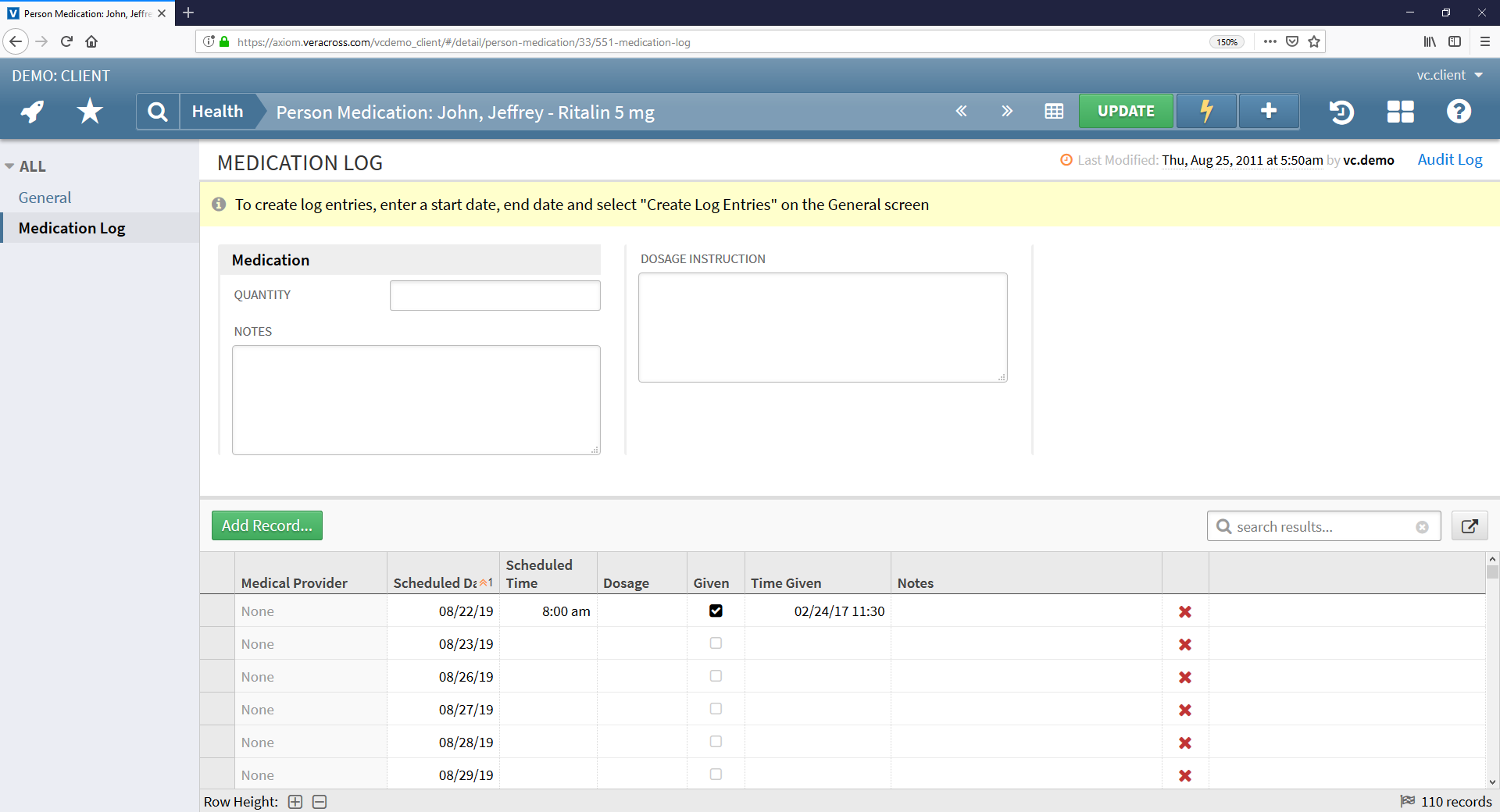This screenshot has height=812, width=1500.
Task: Open the help question mark icon
Action: (1459, 112)
